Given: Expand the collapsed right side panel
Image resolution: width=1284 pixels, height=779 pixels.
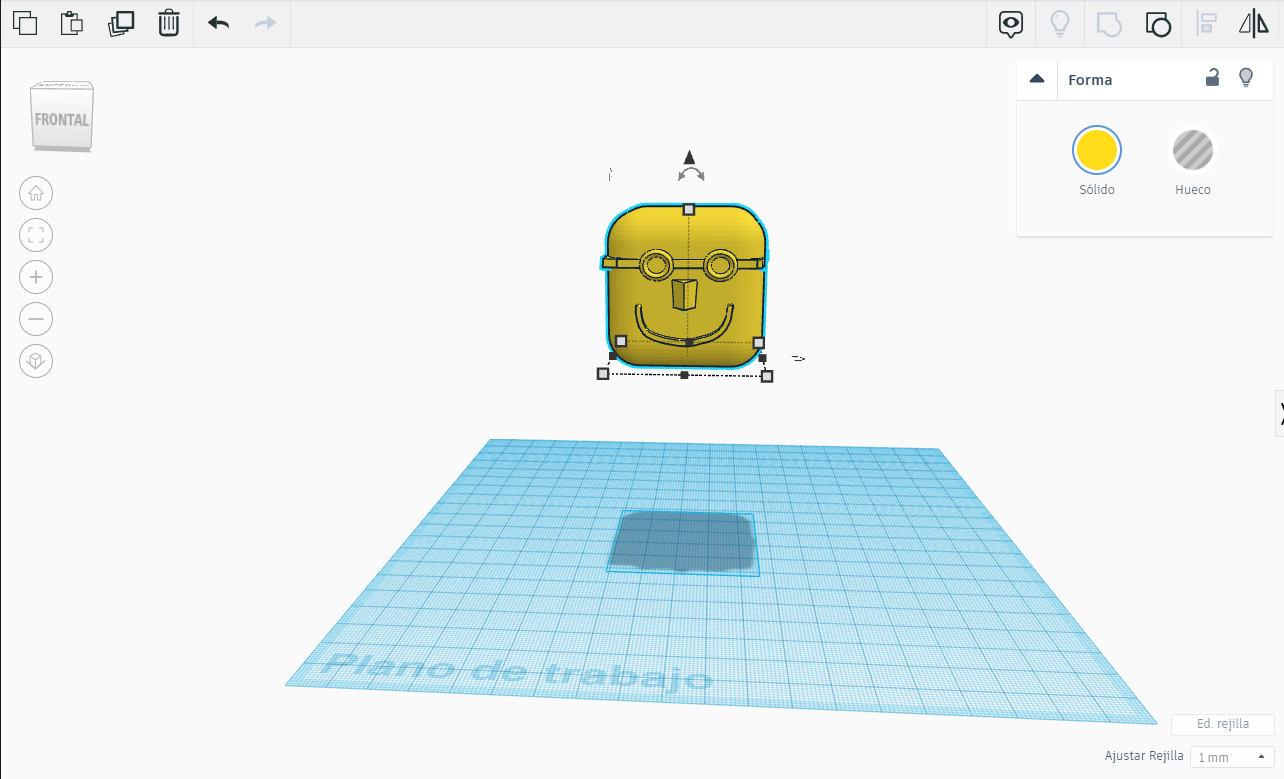Looking at the screenshot, I should [1279, 413].
